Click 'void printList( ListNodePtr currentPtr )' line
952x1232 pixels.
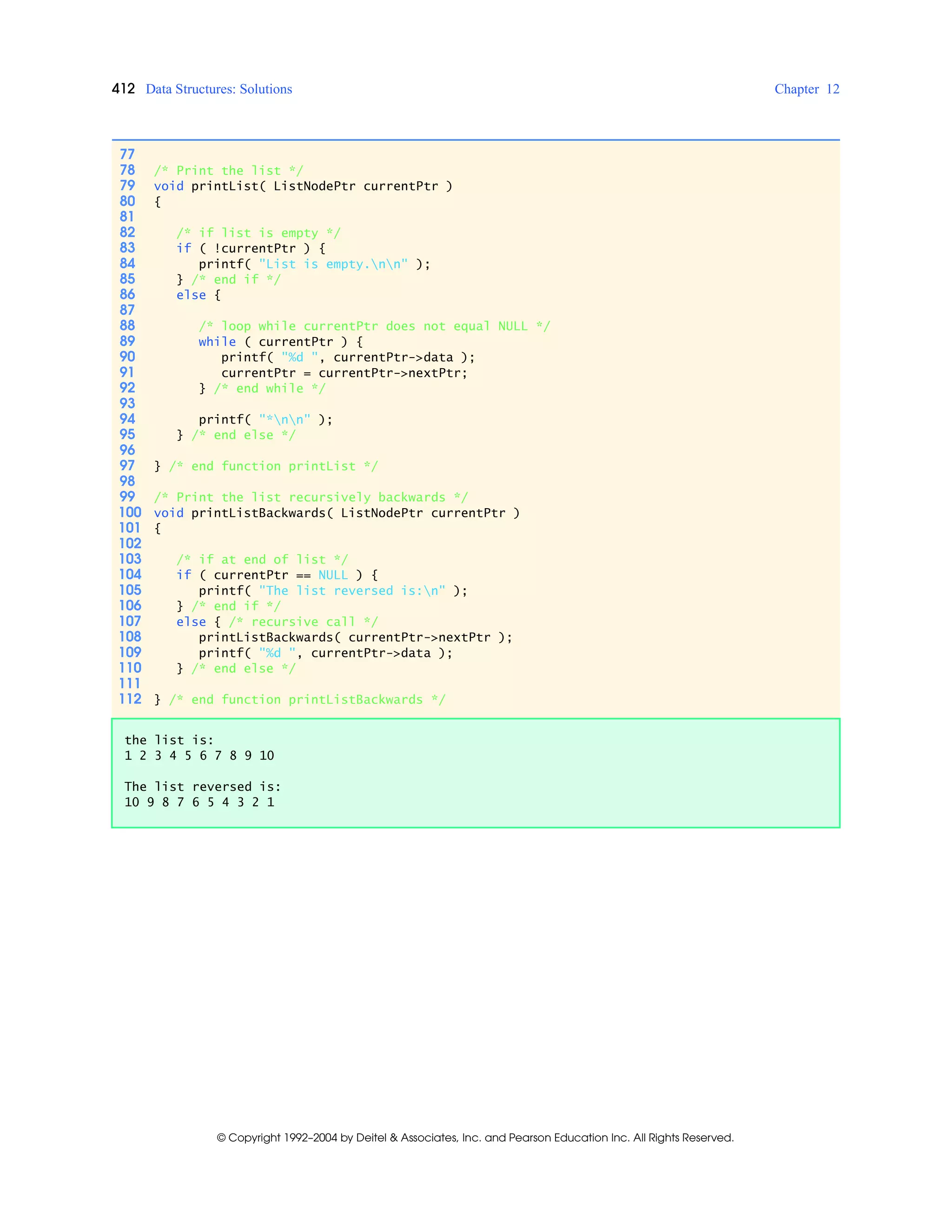pos(303,186)
